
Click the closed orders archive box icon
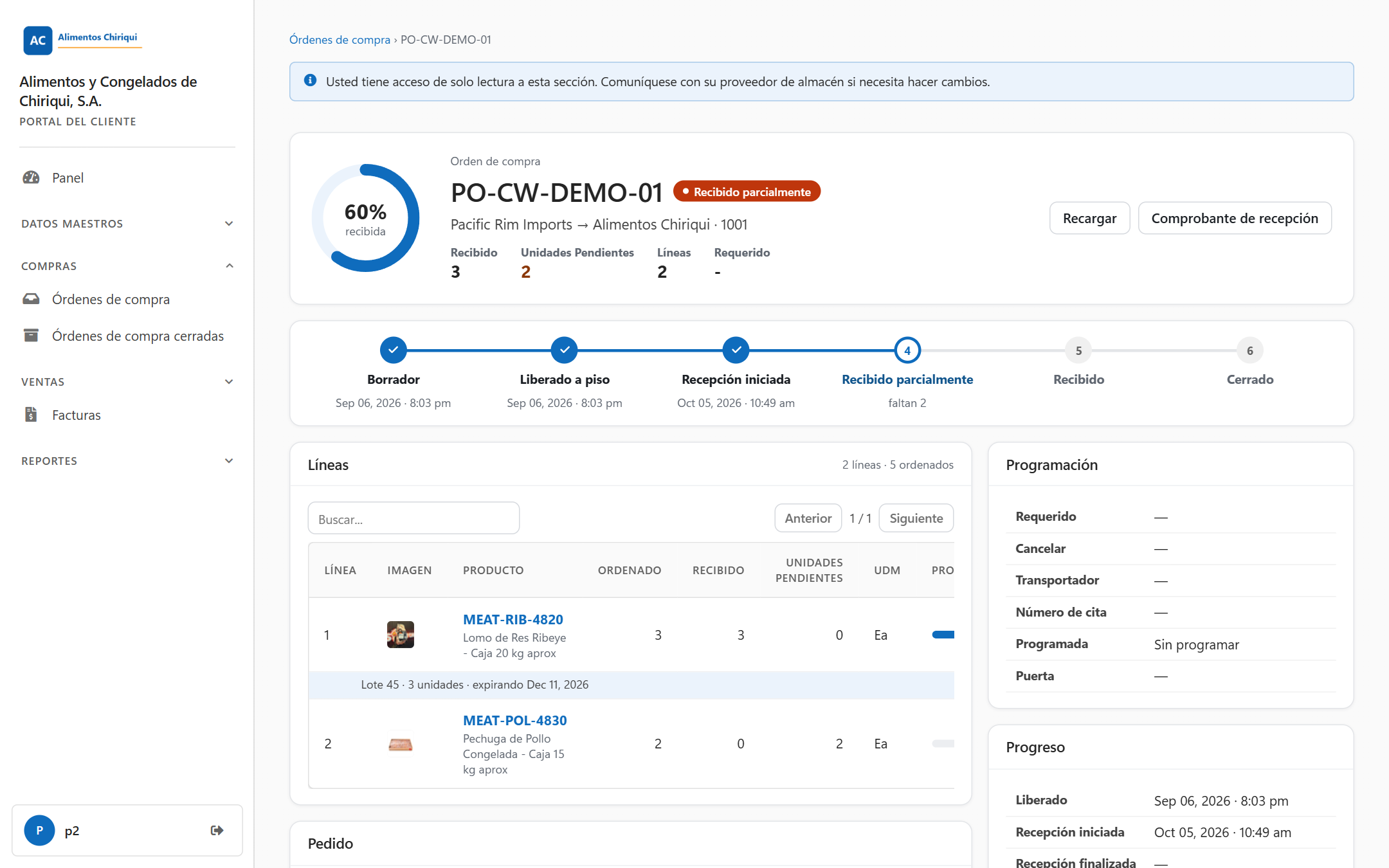[x=31, y=336]
